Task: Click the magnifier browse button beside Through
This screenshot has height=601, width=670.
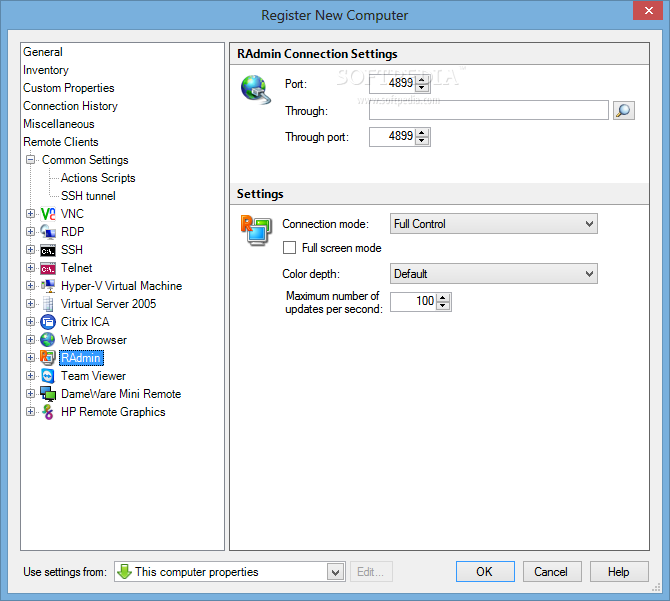Action: [x=623, y=111]
